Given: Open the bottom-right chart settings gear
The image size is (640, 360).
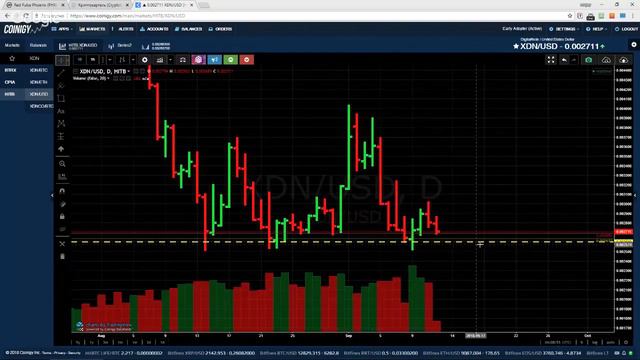Looking at the screenshot, I should pos(626,342).
